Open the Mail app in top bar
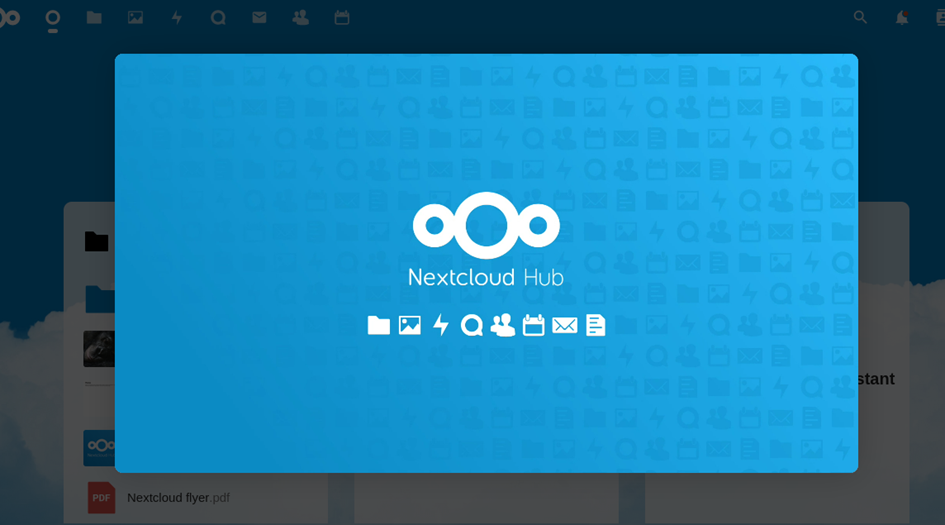 pyautogui.click(x=259, y=17)
